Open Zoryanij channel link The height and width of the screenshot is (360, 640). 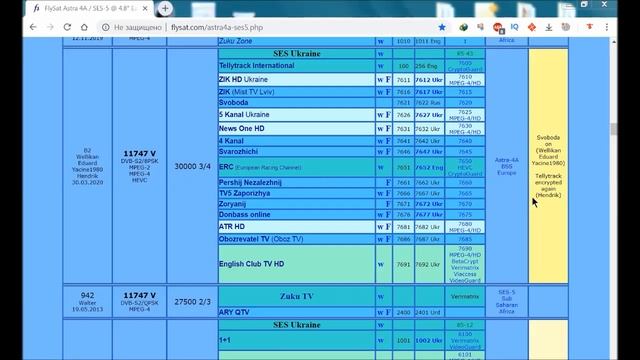(232, 204)
